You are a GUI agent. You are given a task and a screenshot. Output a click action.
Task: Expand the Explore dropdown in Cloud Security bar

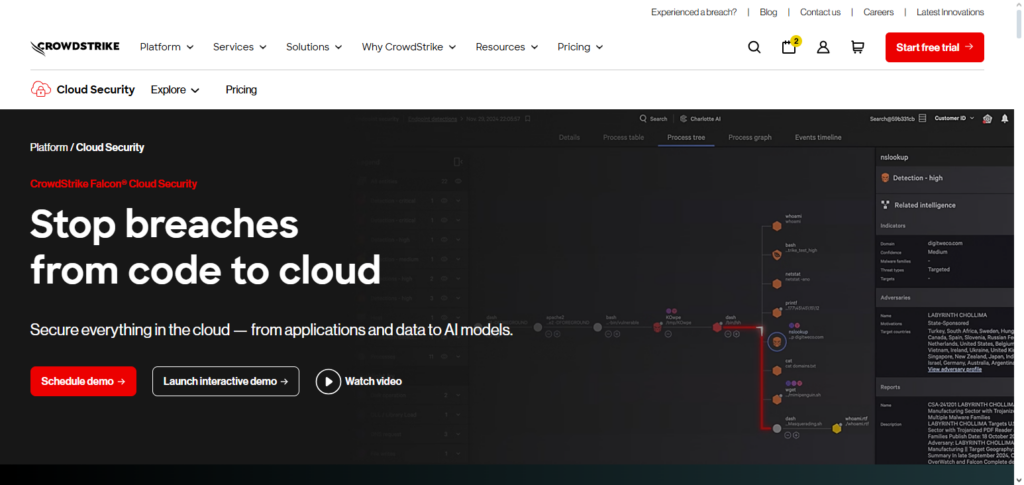[175, 90]
